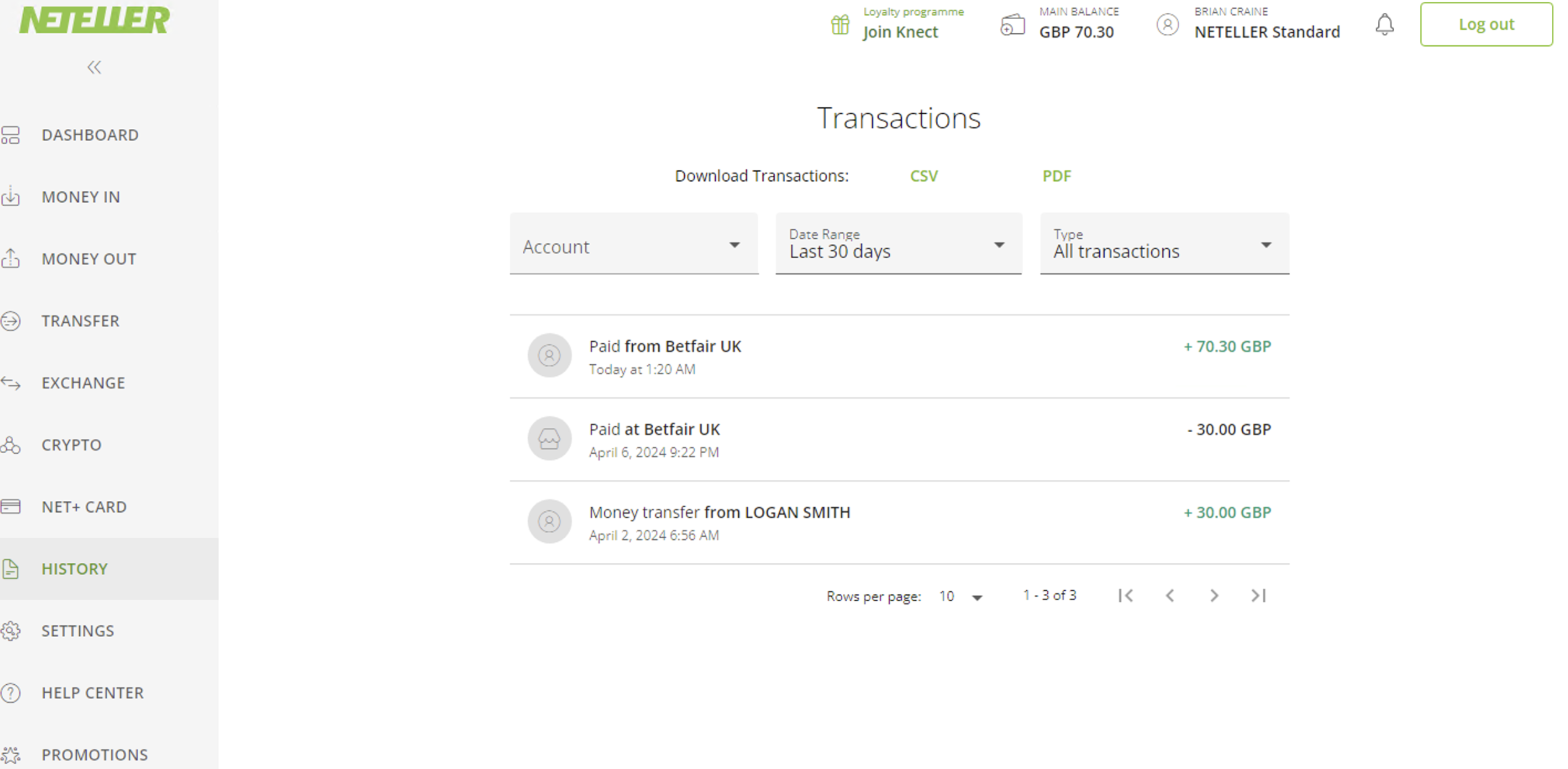
Task: Open the Type transactions dropdown
Action: tap(1164, 245)
